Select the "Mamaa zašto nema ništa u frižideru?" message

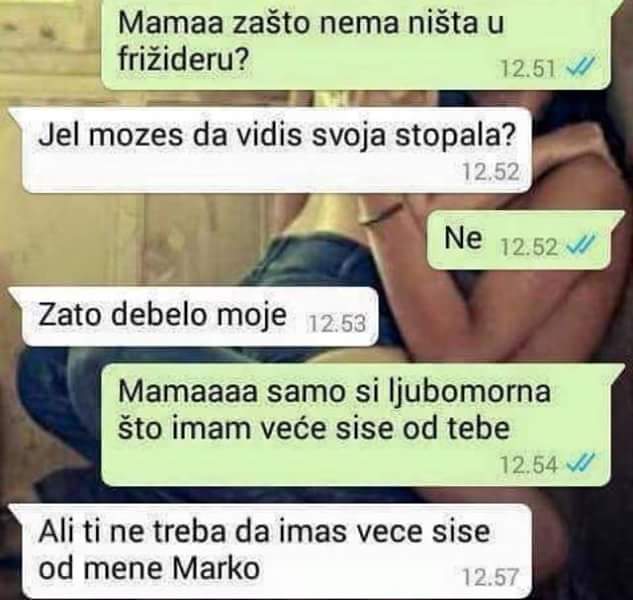pyautogui.click(x=357, y=44)
